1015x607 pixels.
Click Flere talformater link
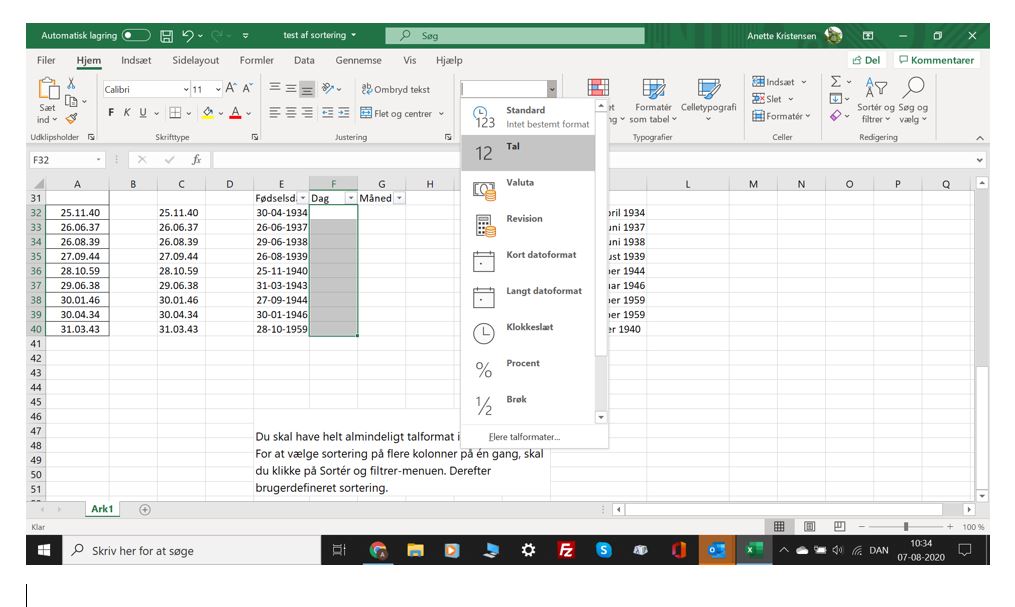524,437
